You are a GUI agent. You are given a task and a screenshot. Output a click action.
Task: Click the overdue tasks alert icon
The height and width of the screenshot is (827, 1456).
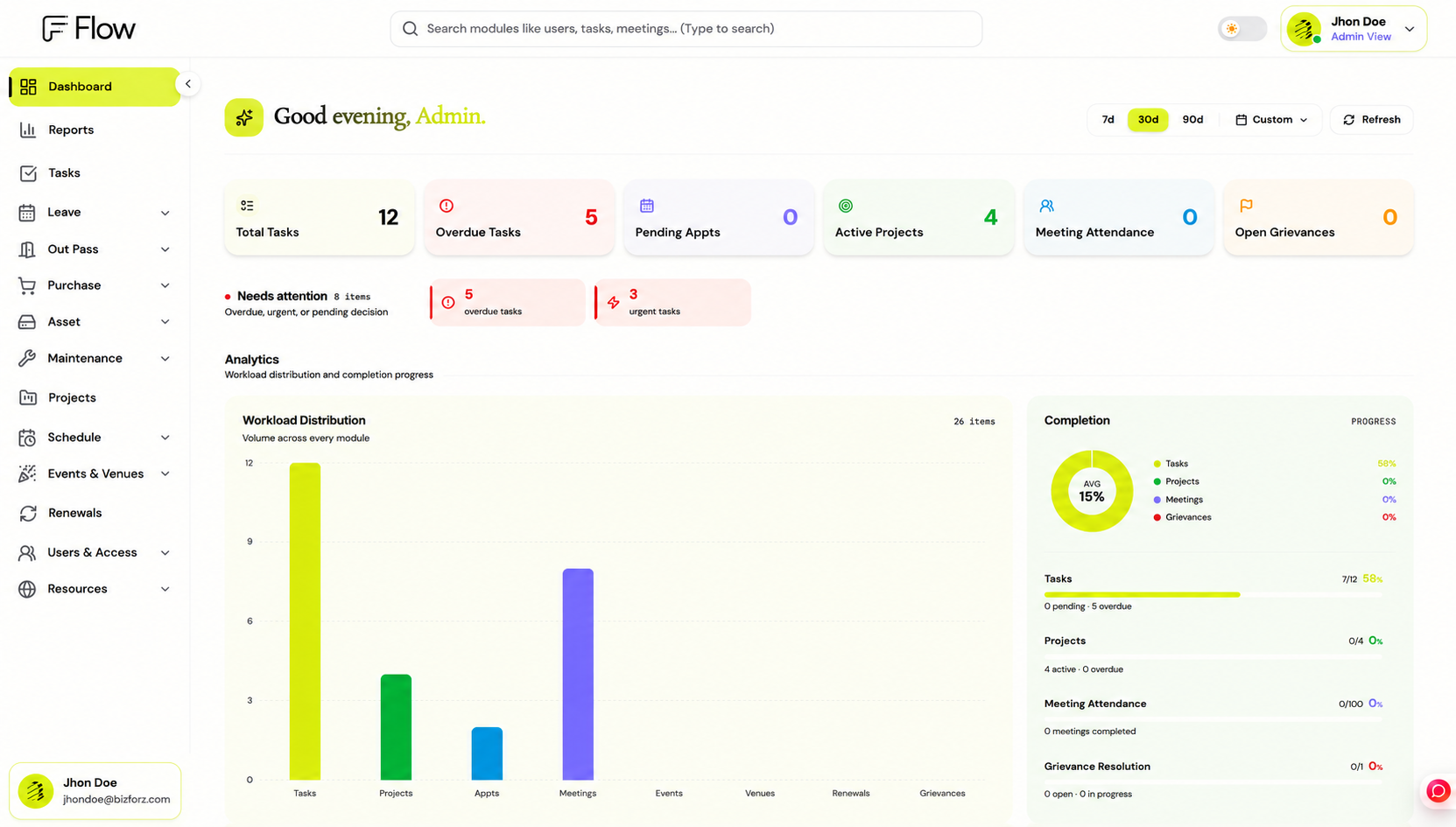point(448,303)
